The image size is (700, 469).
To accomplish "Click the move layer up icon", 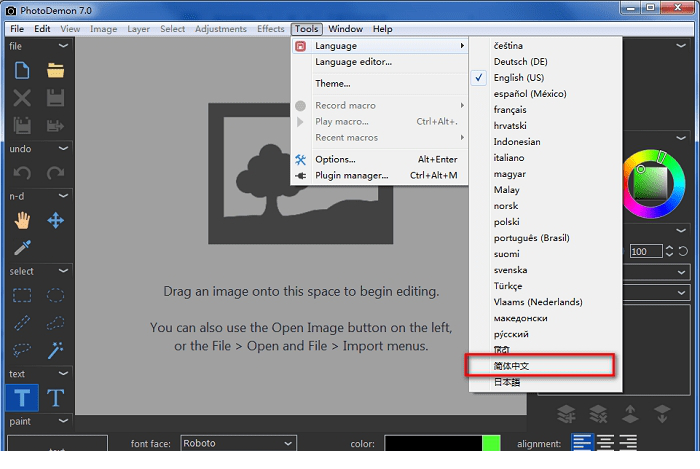I will click(x=630, y=414).
